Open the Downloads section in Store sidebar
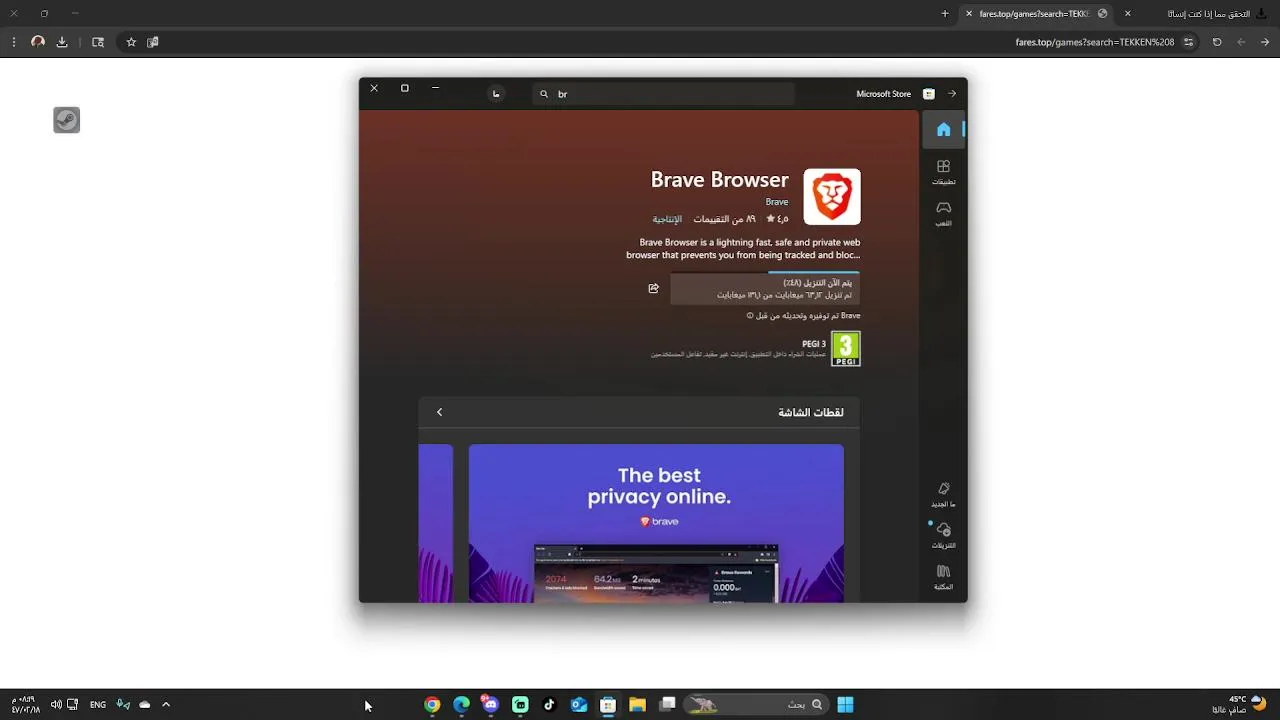The height and width of the screenshot is (720, 1280). click(943, 535)
